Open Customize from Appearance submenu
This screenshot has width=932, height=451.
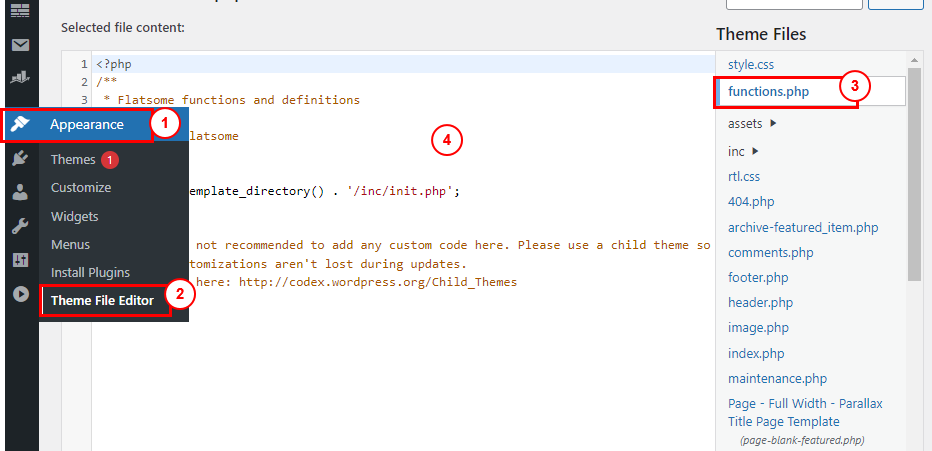[81, 188]
